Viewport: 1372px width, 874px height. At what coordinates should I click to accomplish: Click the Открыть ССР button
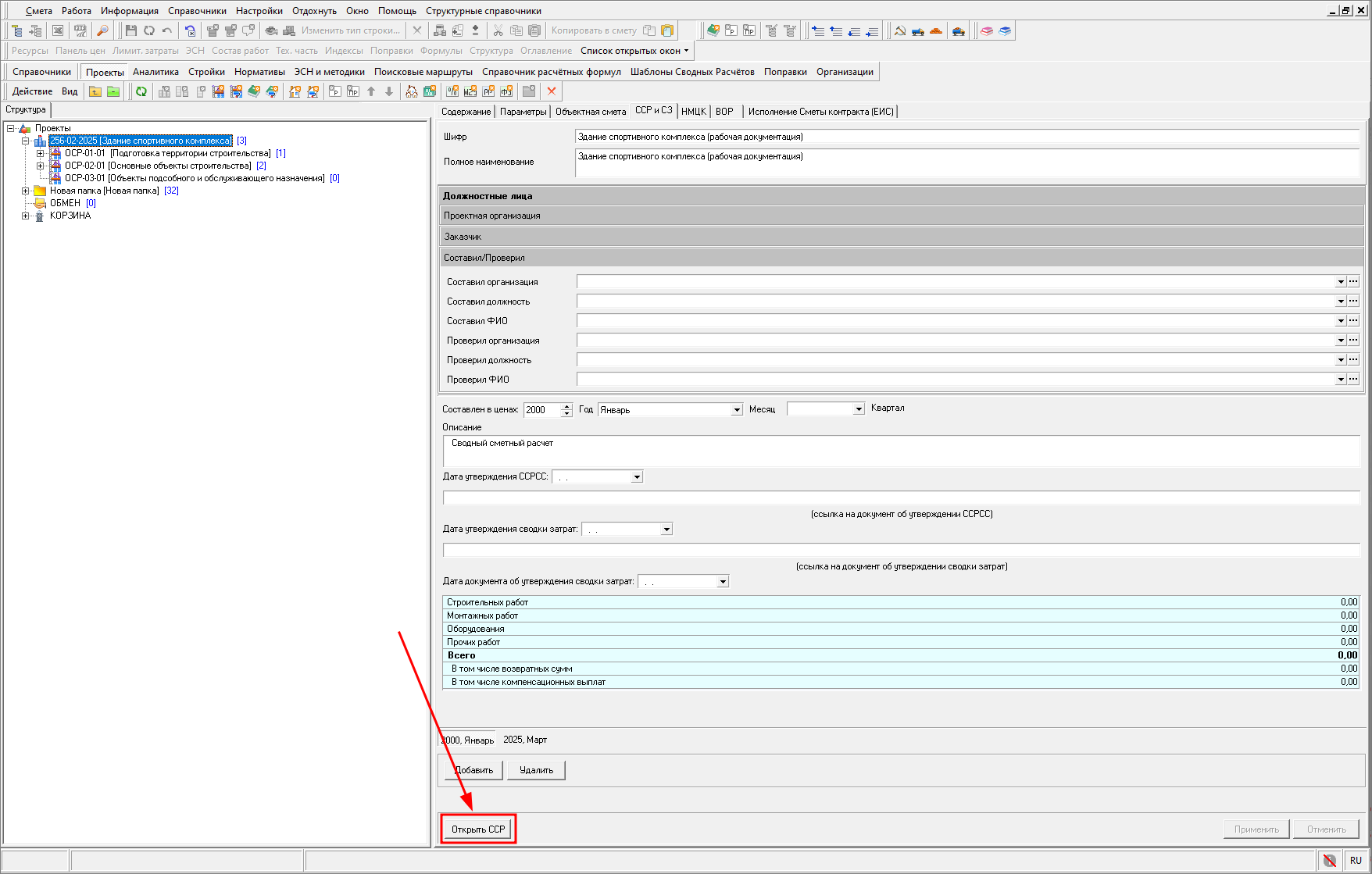point(478,829)
